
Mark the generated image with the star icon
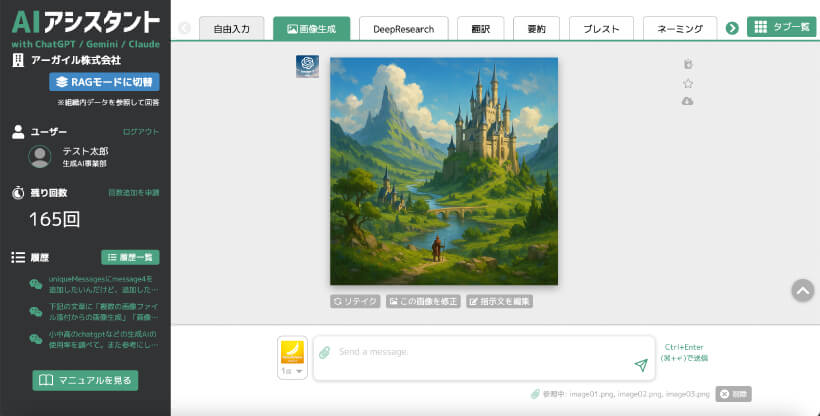[x=688, y=83]
